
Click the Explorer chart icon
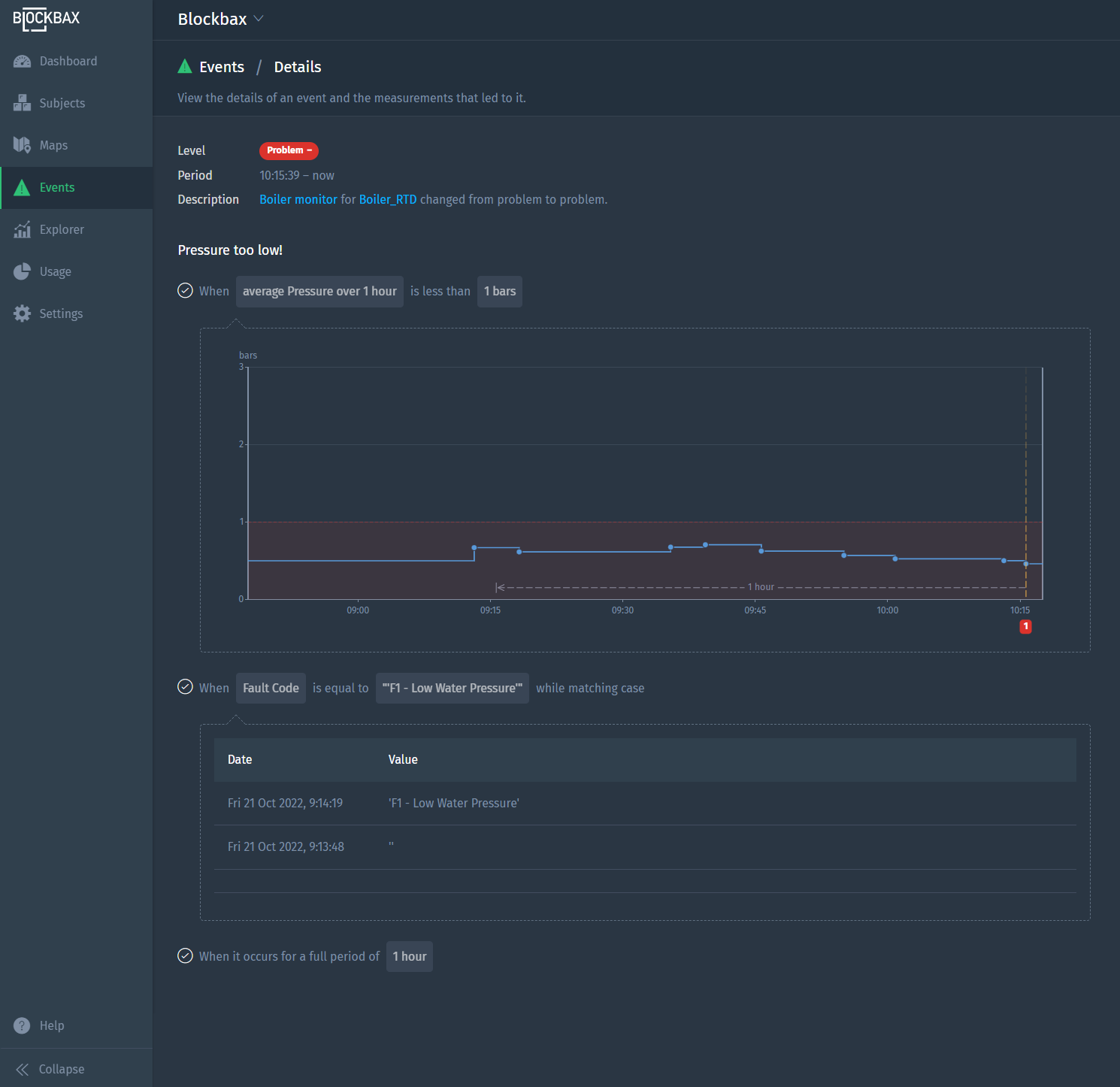(x=22, y=230)
